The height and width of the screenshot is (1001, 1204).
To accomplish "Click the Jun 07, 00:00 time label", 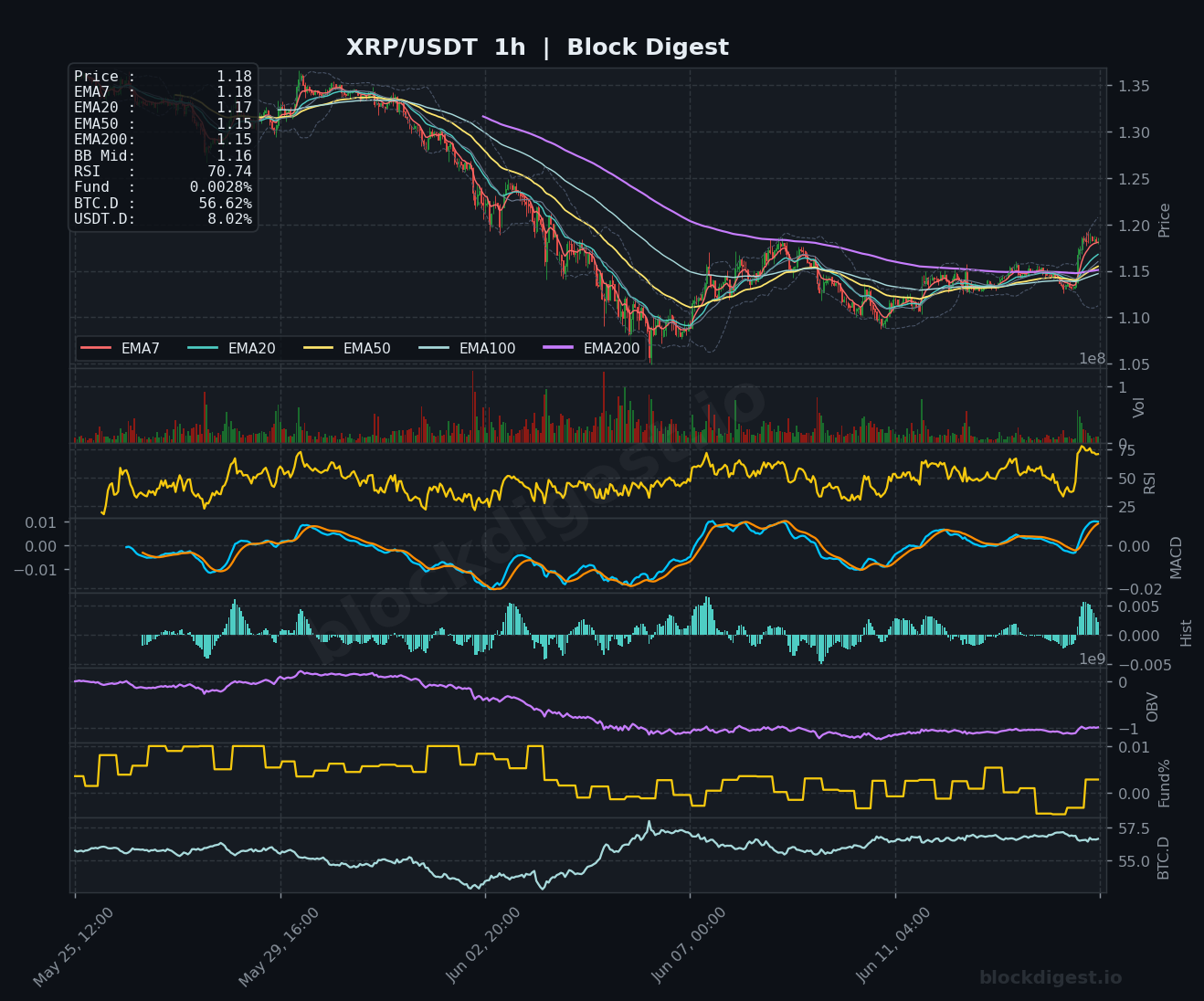I will coord(690,947).
